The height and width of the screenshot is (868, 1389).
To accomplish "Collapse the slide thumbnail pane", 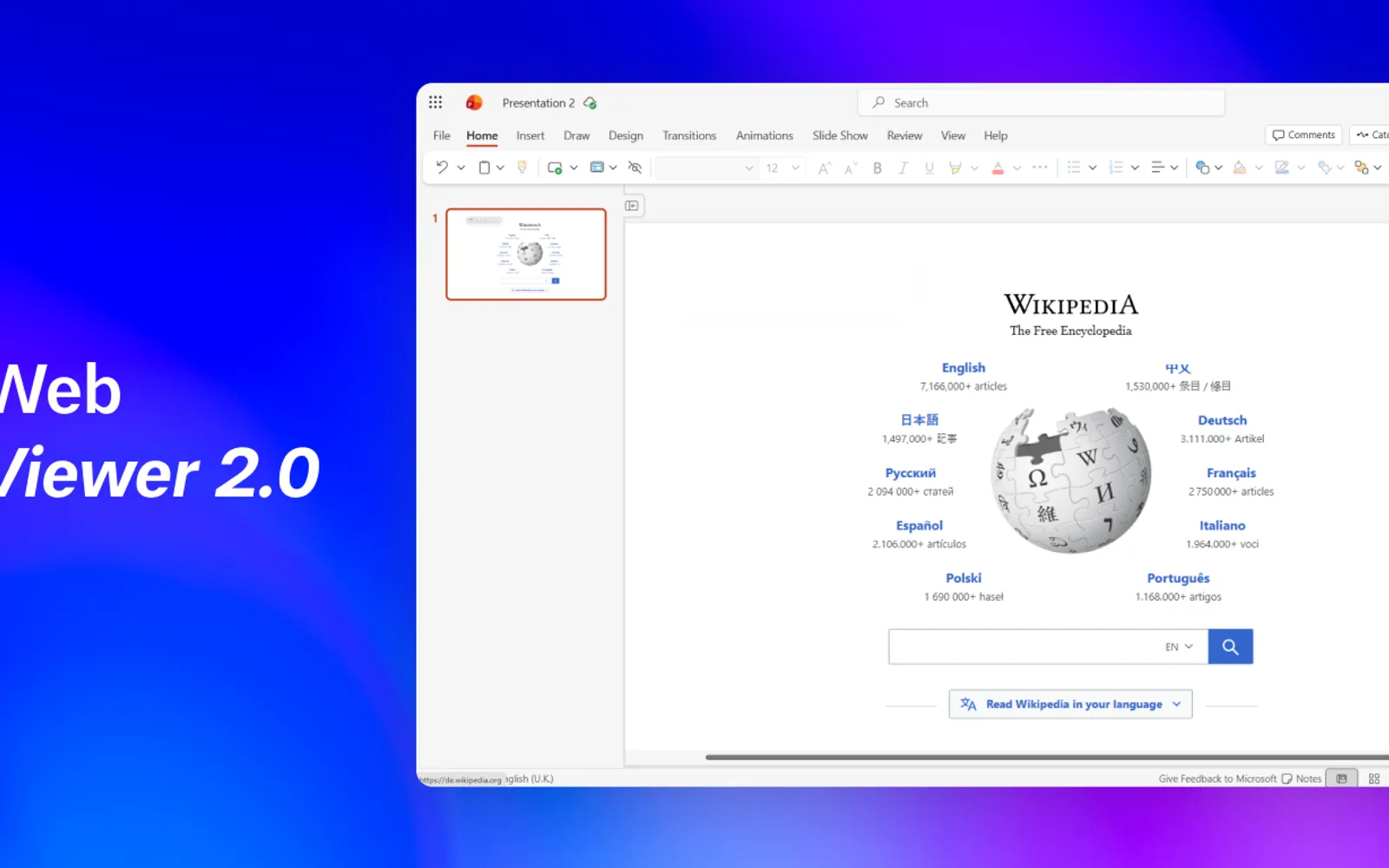I will 632,206.
